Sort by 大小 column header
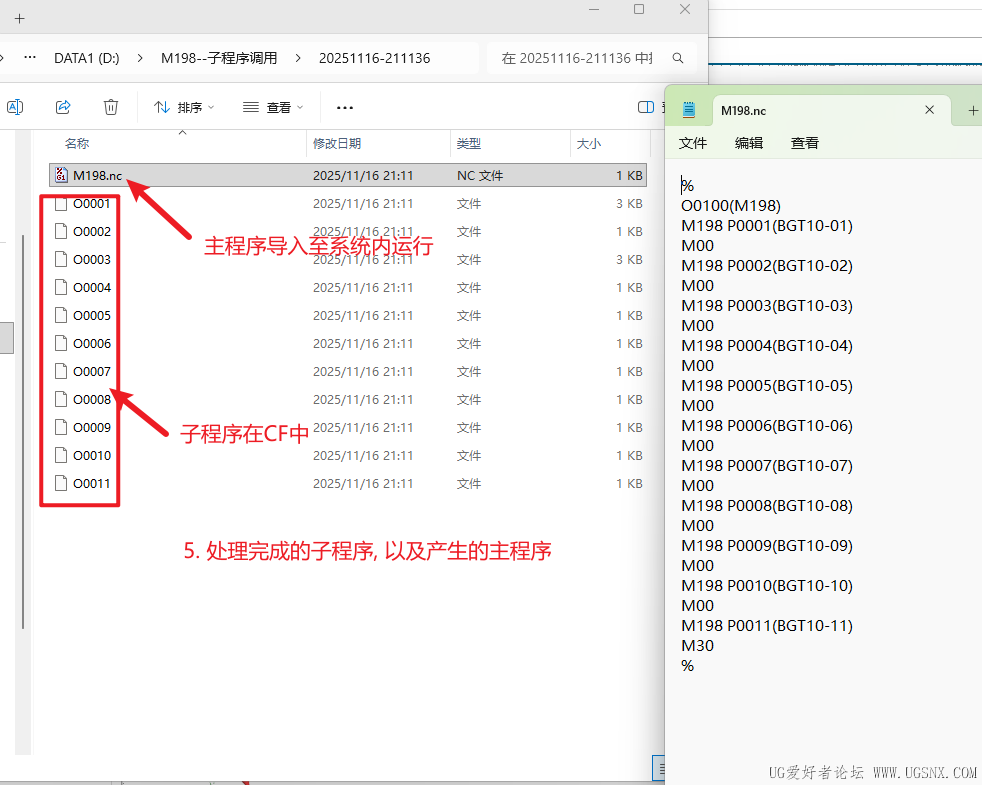The height and width of the screenshot is (785, 982). [x=589, y=143]
